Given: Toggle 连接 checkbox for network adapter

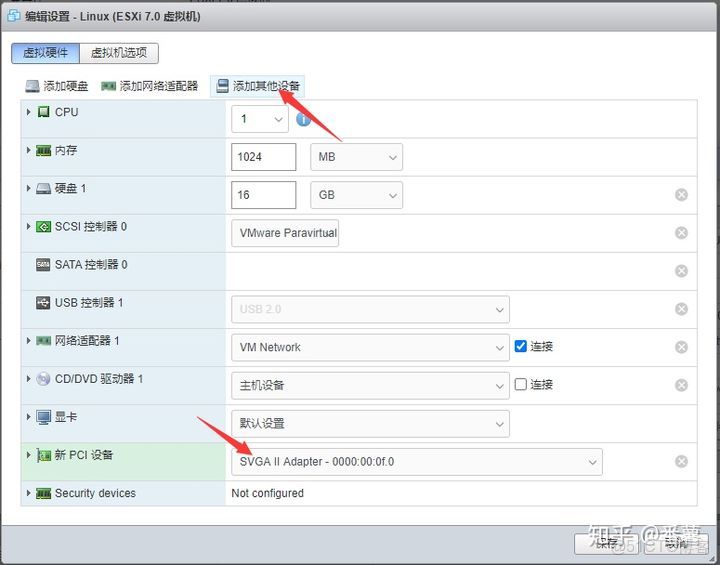Looking at the screenshot, I should click(520, 346).
